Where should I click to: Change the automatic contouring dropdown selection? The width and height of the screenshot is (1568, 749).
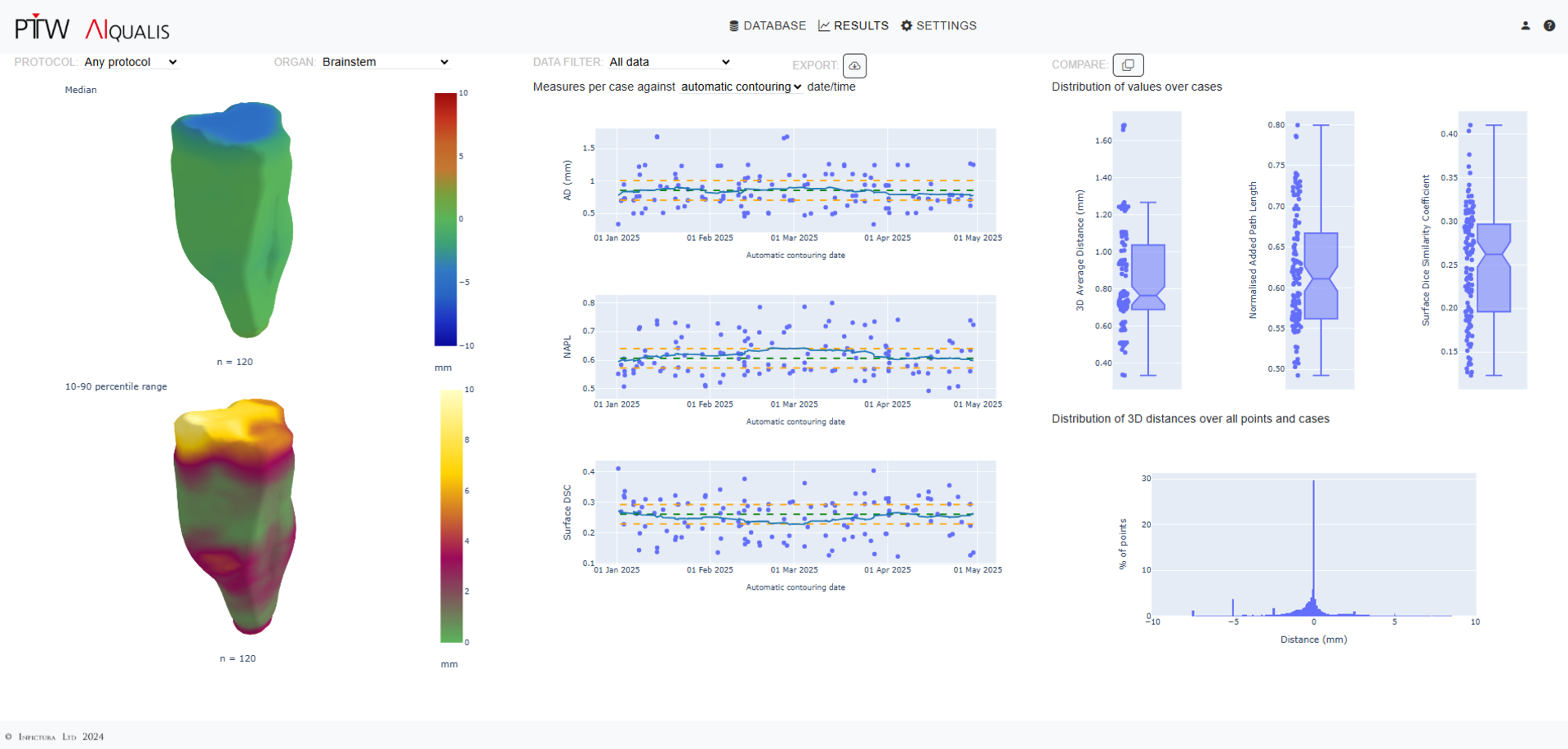coord(741,87)
